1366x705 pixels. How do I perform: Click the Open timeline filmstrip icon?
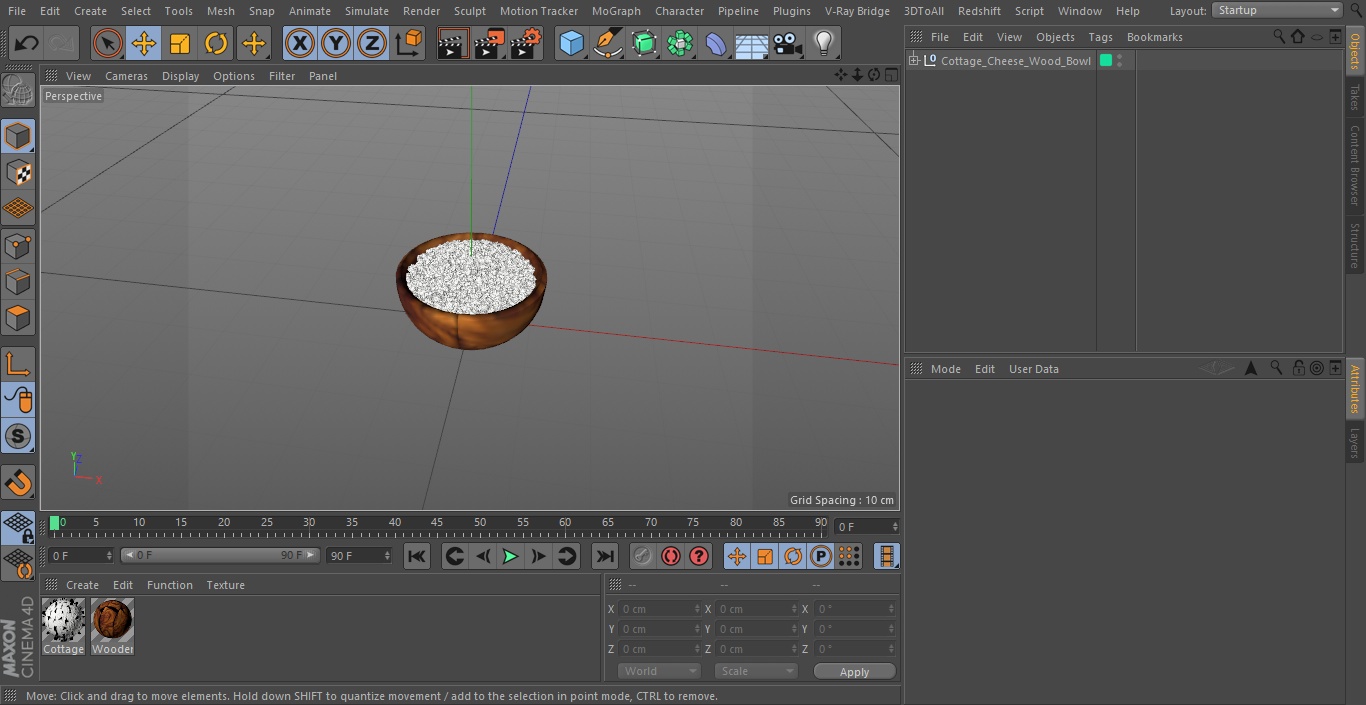[886, 556]
